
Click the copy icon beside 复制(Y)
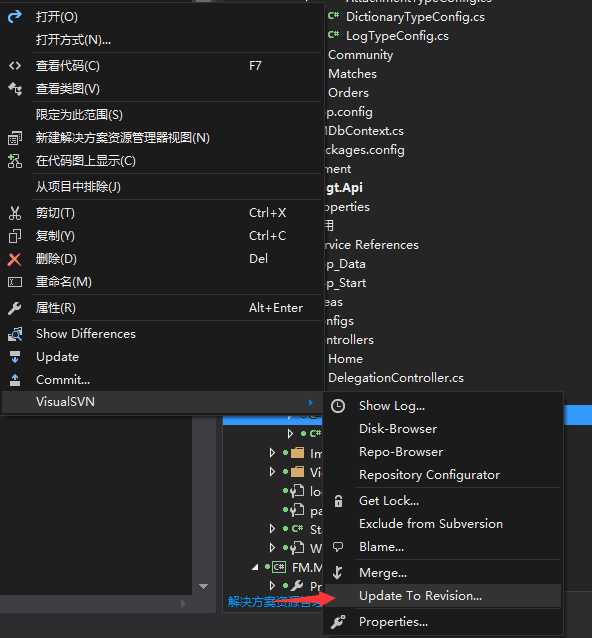(x=15, y=236)
